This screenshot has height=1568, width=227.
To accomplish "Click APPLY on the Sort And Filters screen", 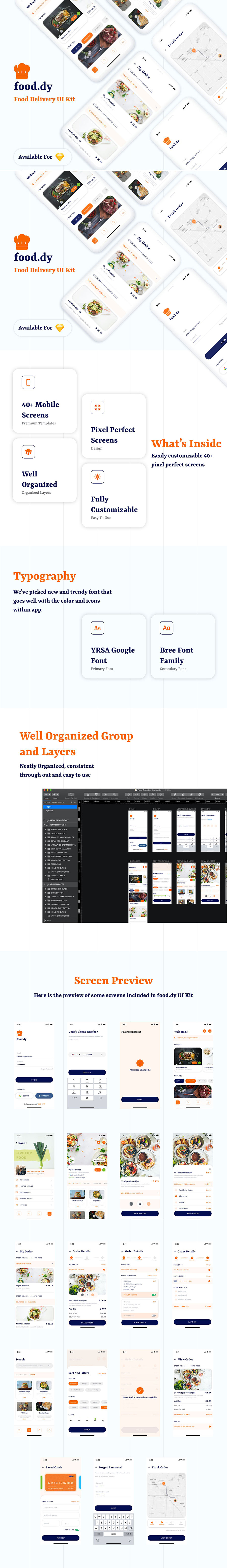I will click(x=87, y=1430).
